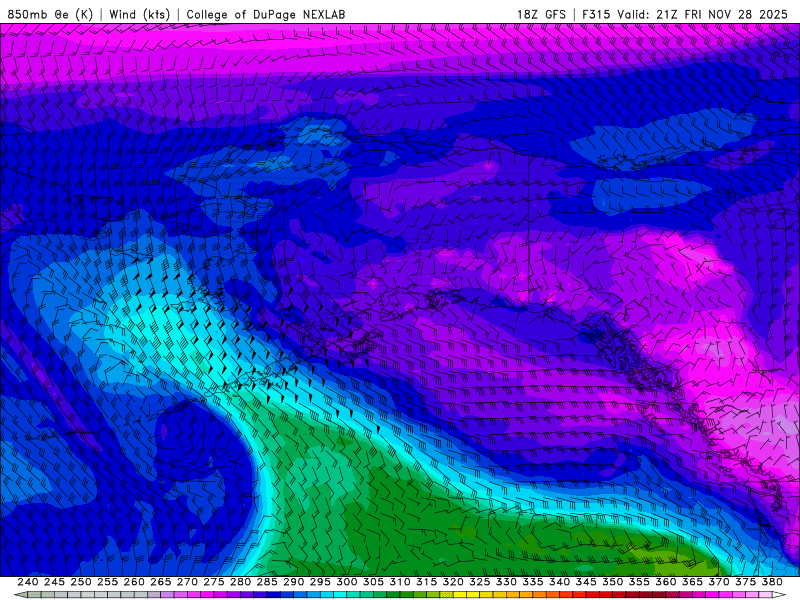800x600 pixels.
Task: Click the 260 label on the color scale
Action: point(134,582)
